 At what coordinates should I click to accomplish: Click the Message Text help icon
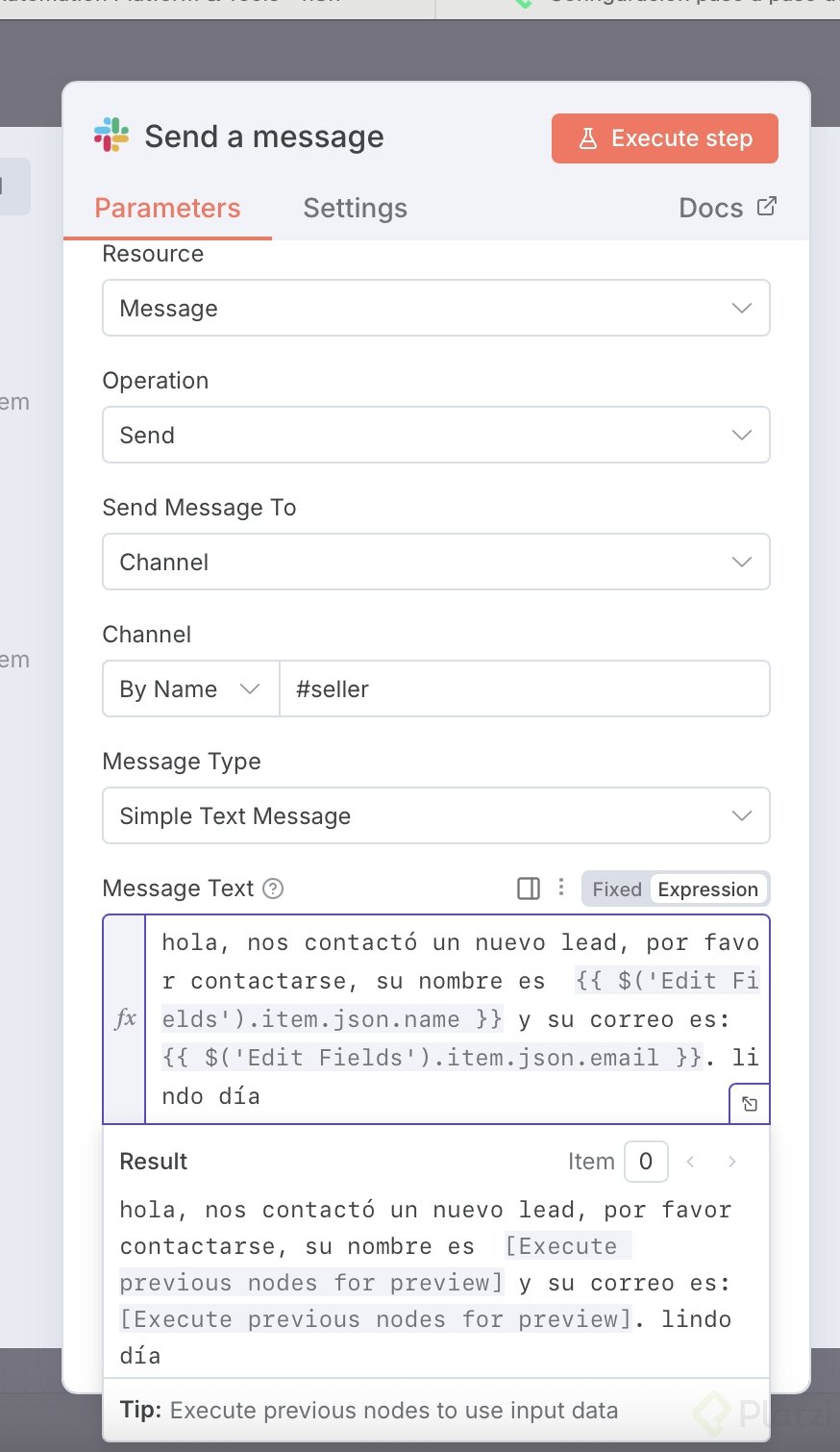click(x=273, y=889)
